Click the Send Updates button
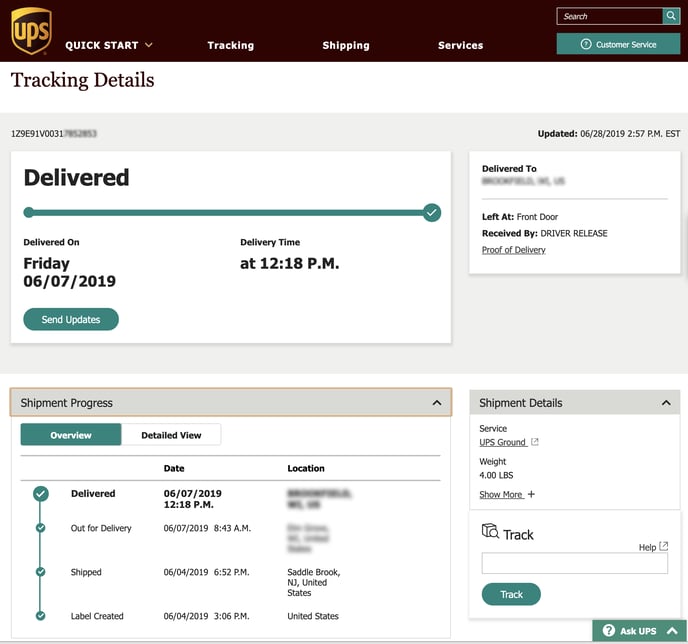Image resolution: width=688 pixels, height=644 pixels. [x=71, y=319]
